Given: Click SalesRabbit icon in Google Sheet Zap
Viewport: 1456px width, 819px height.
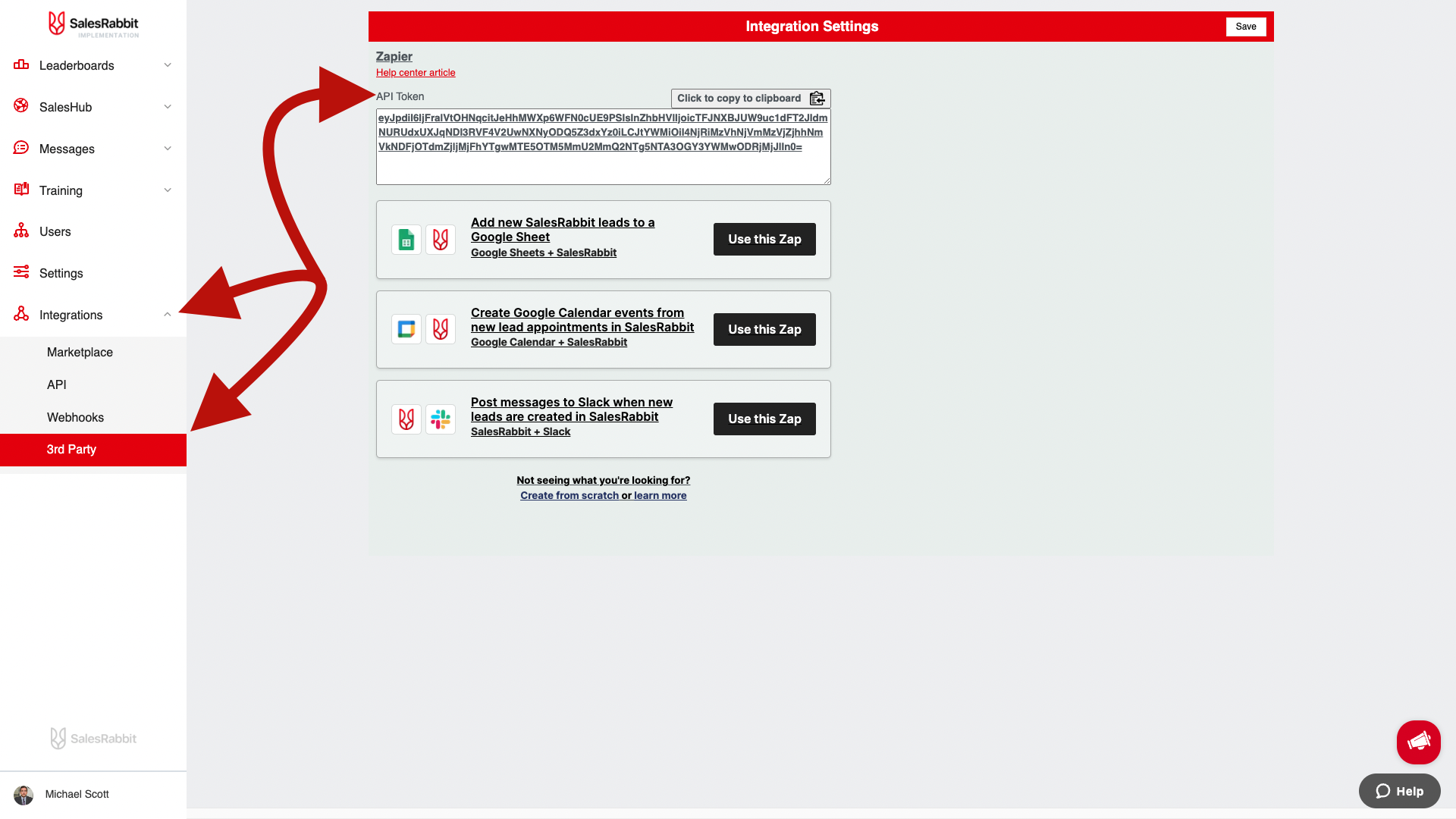Looking at the screenshot, I should 441,240.
